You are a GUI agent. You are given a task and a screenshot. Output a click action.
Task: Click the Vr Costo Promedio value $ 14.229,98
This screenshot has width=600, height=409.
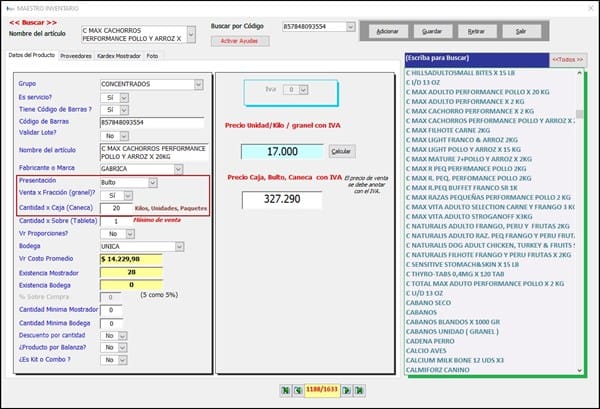(131, 259)
